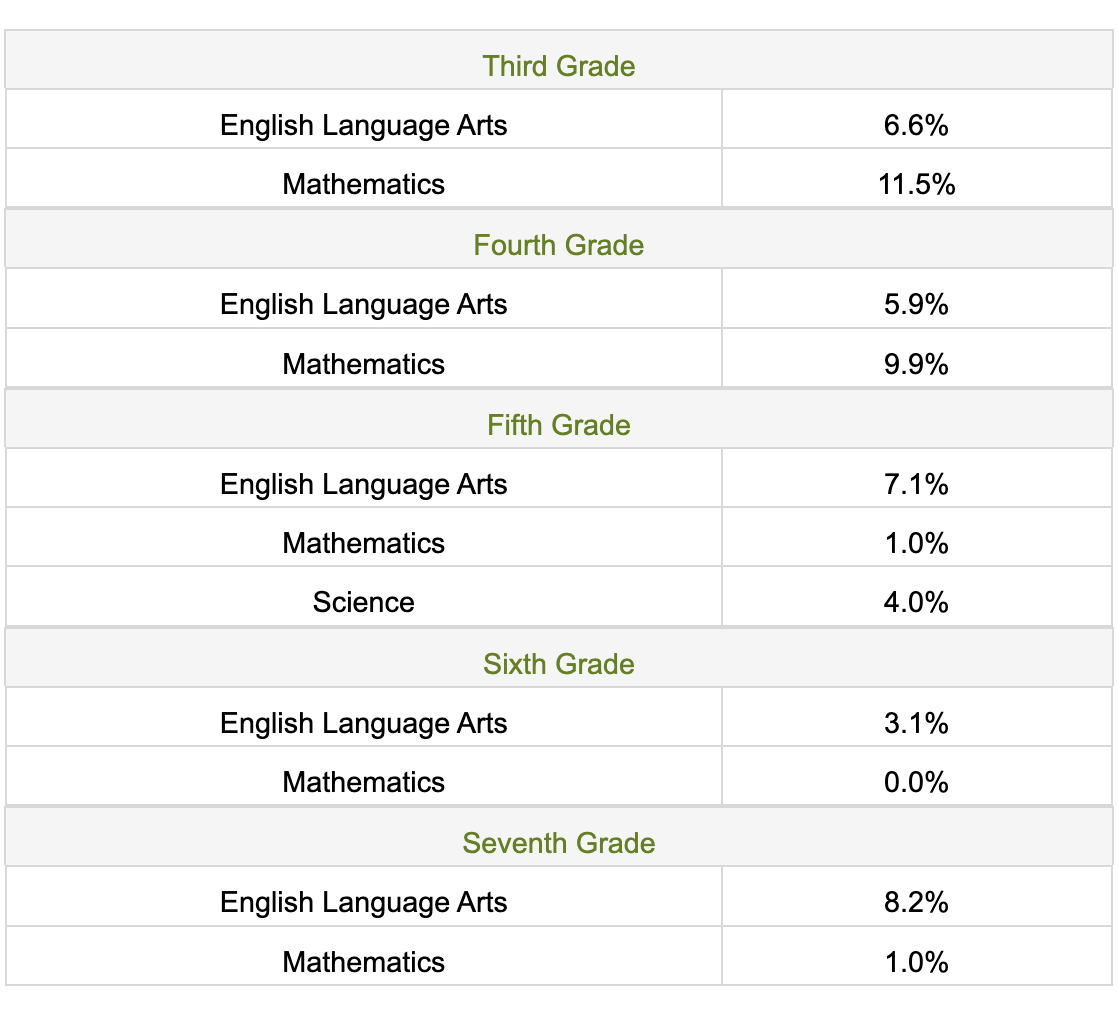1118x1026 pixels.
Task: Click Fifth Grade Mathematics 1.0% value
Action: [915, 543]
